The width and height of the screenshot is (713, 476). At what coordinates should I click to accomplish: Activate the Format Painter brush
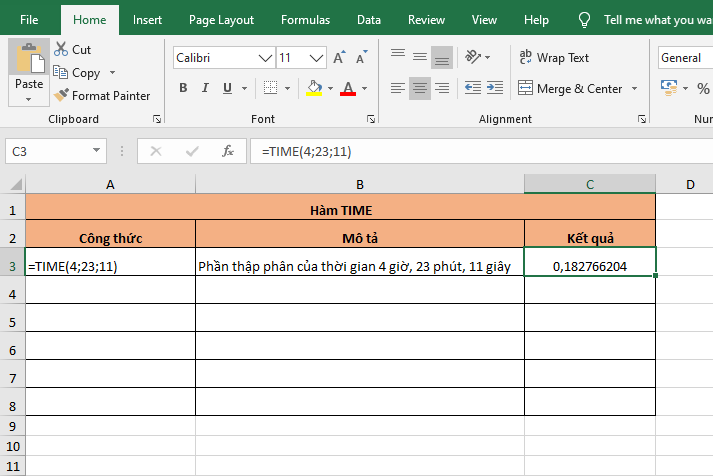click(61, 95)
